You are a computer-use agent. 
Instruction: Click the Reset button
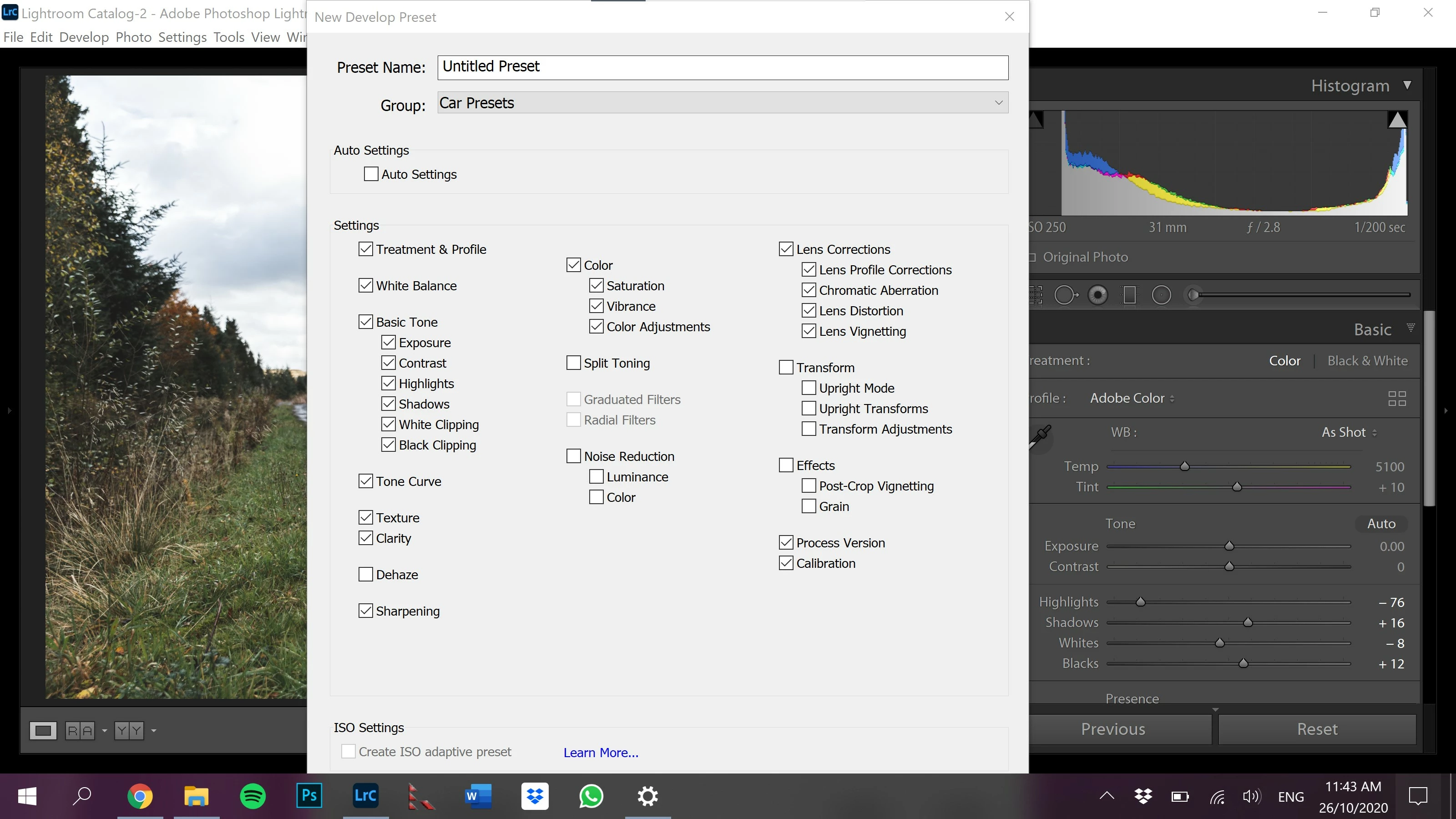(x=1316, y=729)
